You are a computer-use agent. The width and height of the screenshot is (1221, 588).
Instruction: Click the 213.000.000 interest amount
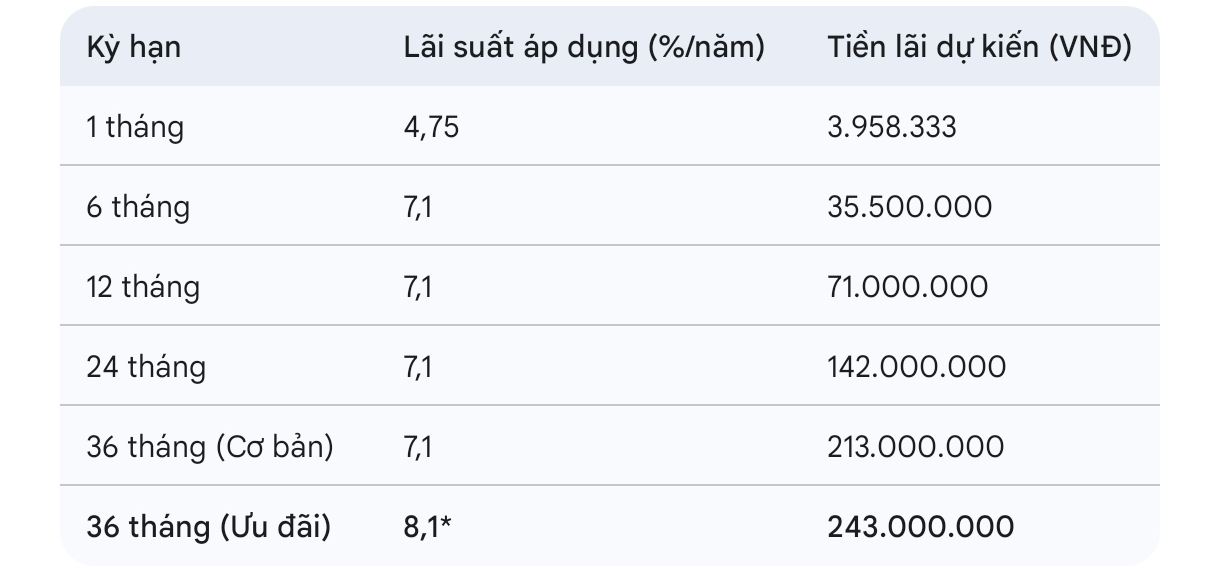(x=916, y=447)
